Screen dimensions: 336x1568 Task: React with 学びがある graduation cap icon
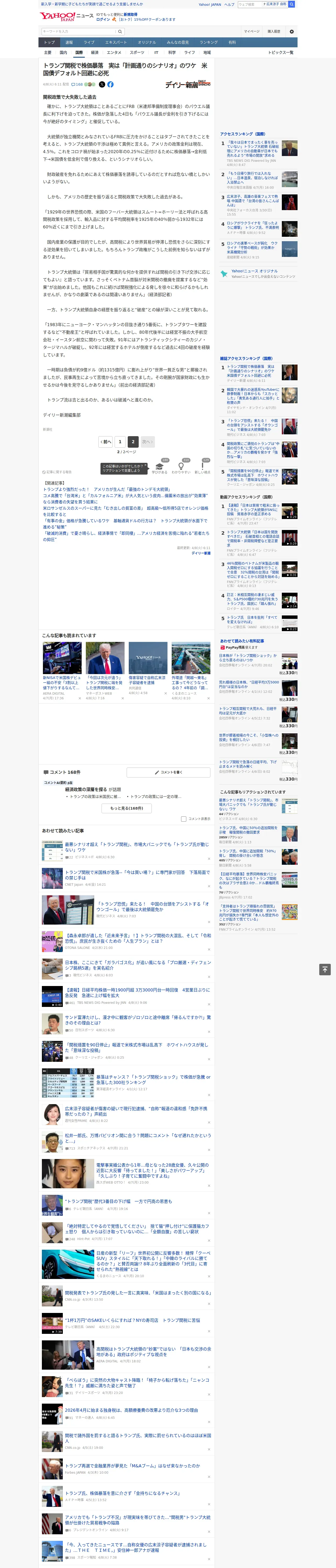coord(160,466)
